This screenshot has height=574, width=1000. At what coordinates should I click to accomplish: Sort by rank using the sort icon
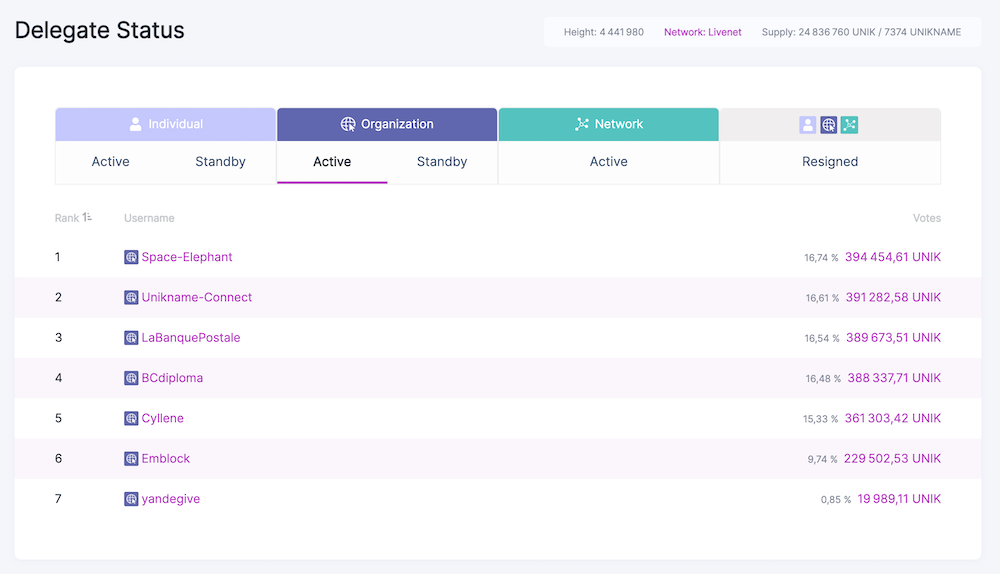click(x=87, y=217)
